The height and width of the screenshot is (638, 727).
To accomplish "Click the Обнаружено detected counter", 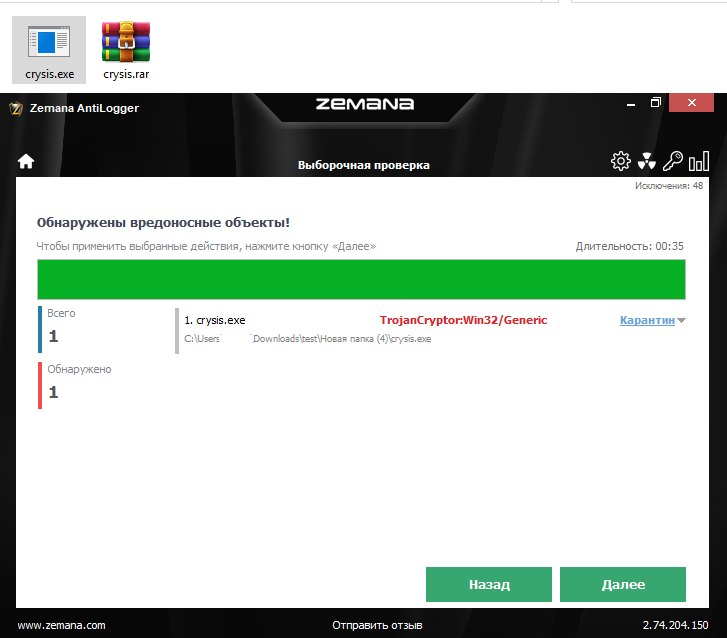I will 75,385.
